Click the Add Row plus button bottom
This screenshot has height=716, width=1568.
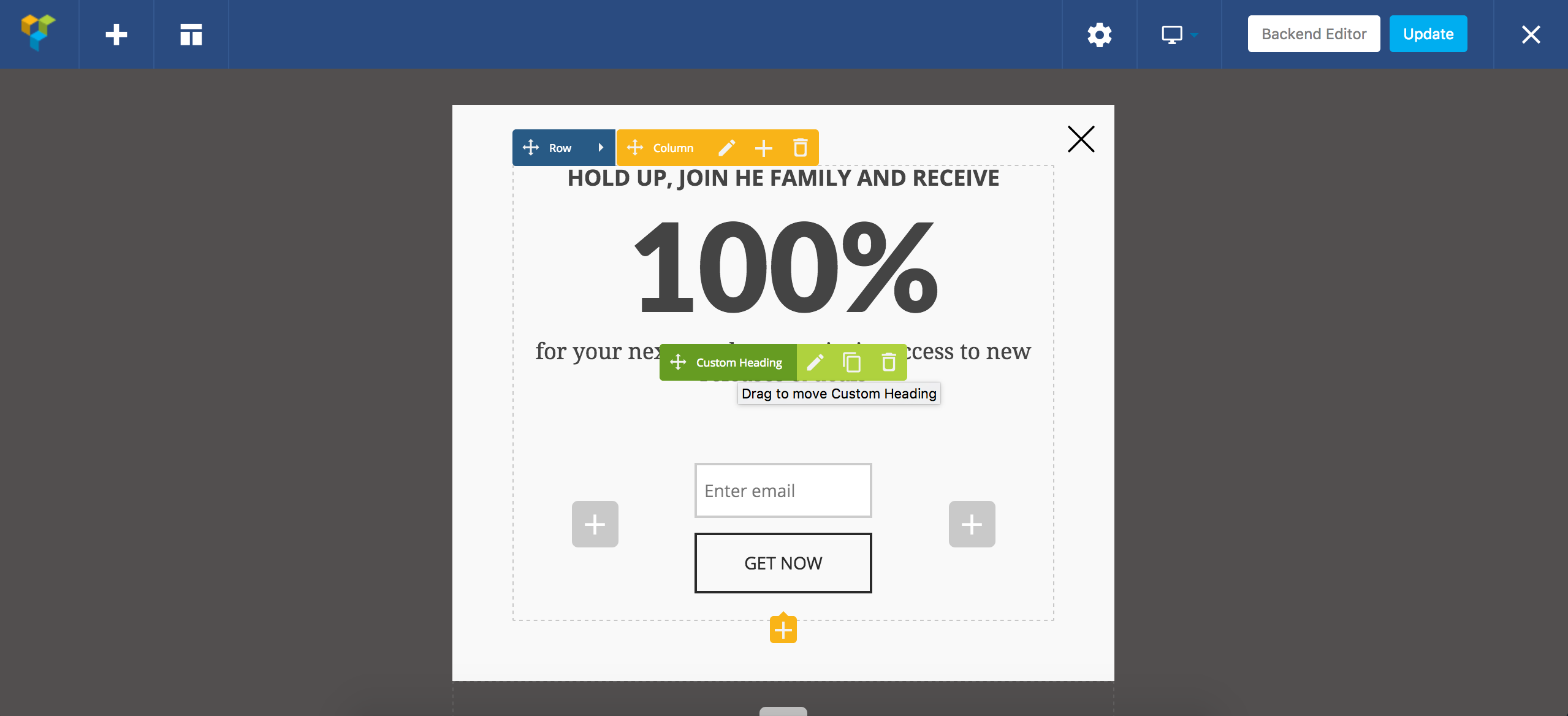(783, 631)
